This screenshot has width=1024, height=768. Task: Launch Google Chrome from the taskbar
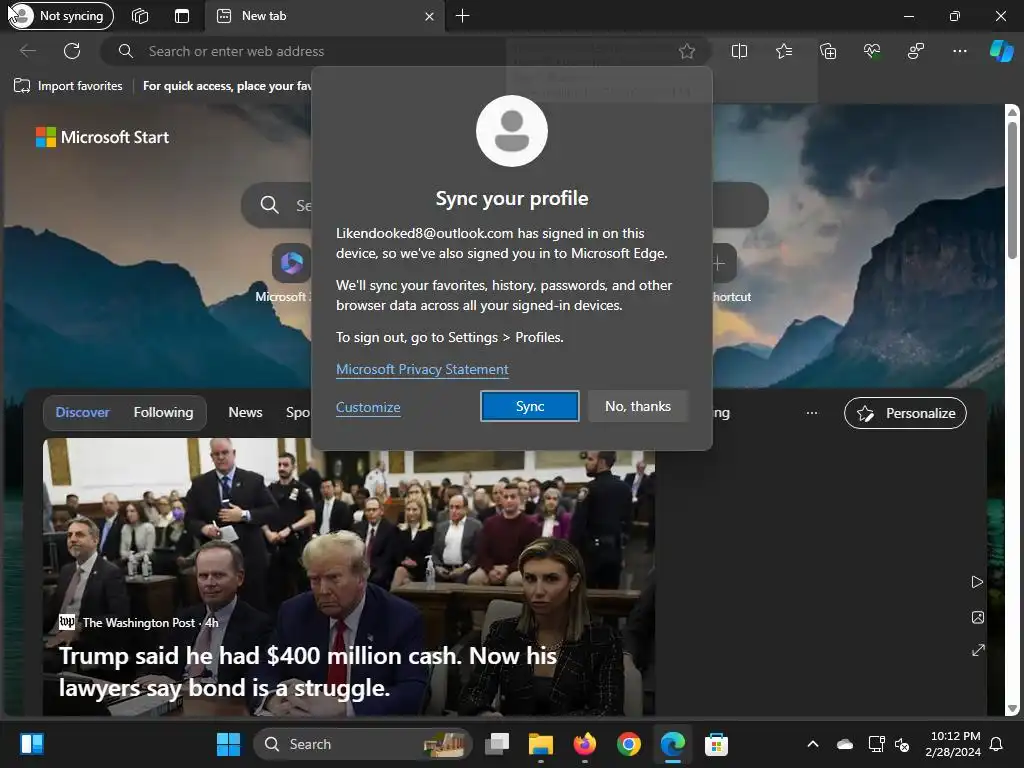(x=628, y=744)
